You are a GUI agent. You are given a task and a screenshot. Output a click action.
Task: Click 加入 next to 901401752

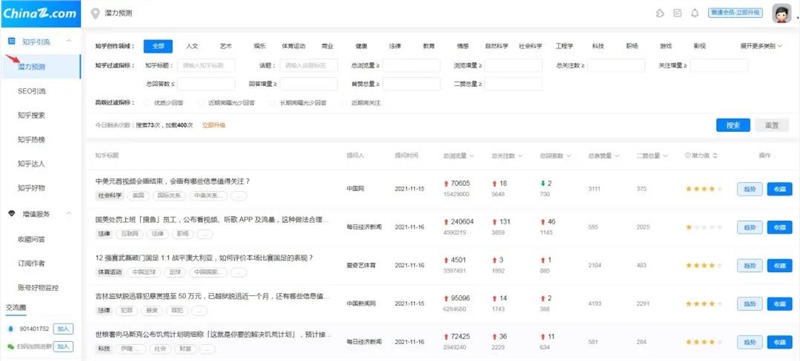[63, 329]
